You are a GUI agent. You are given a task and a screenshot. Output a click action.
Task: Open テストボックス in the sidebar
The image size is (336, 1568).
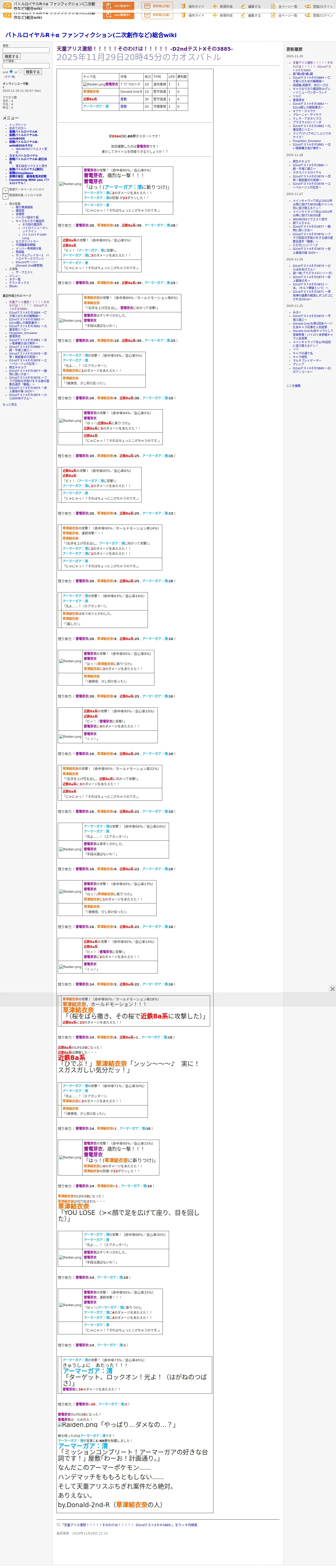coord(19,283)
